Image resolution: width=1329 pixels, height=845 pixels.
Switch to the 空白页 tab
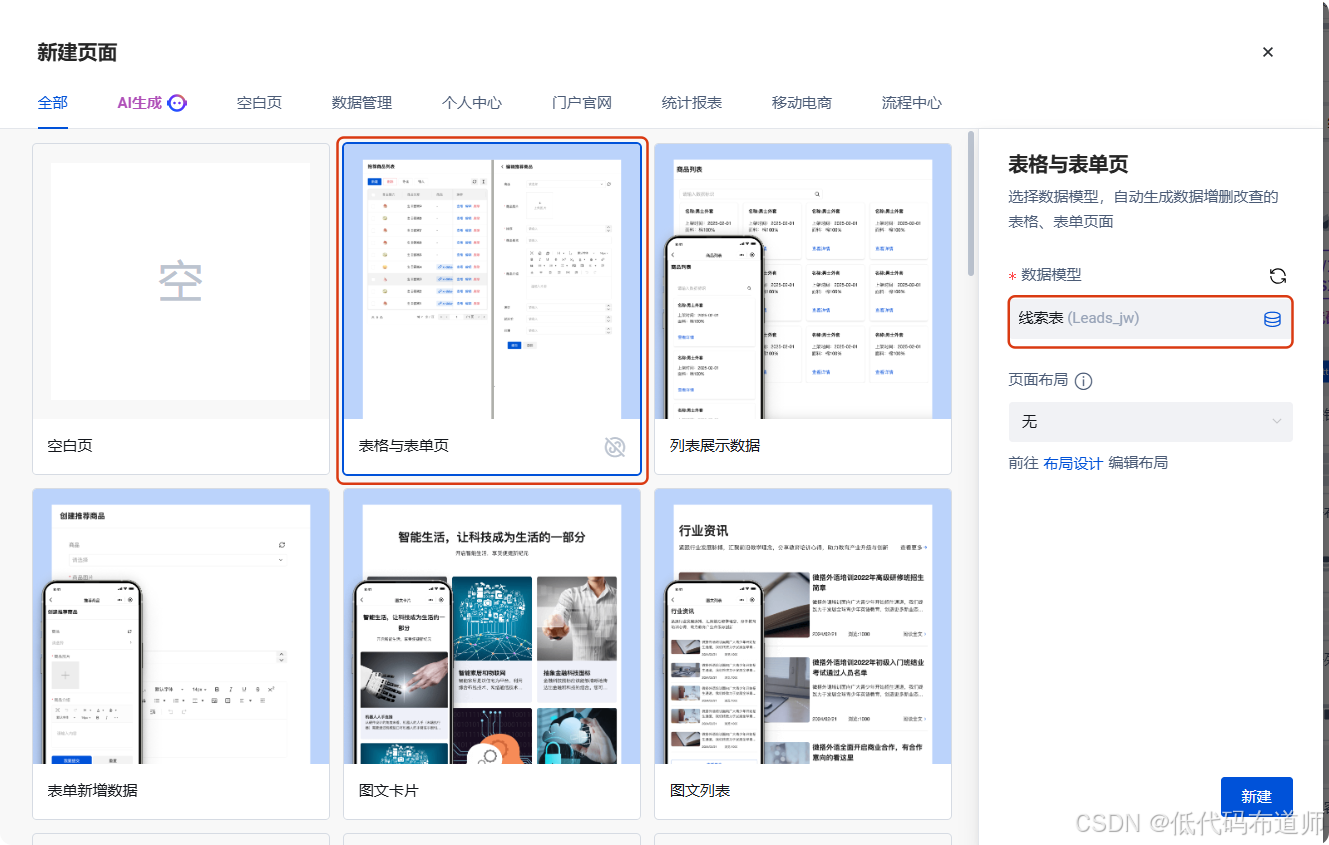pos(259,102)
